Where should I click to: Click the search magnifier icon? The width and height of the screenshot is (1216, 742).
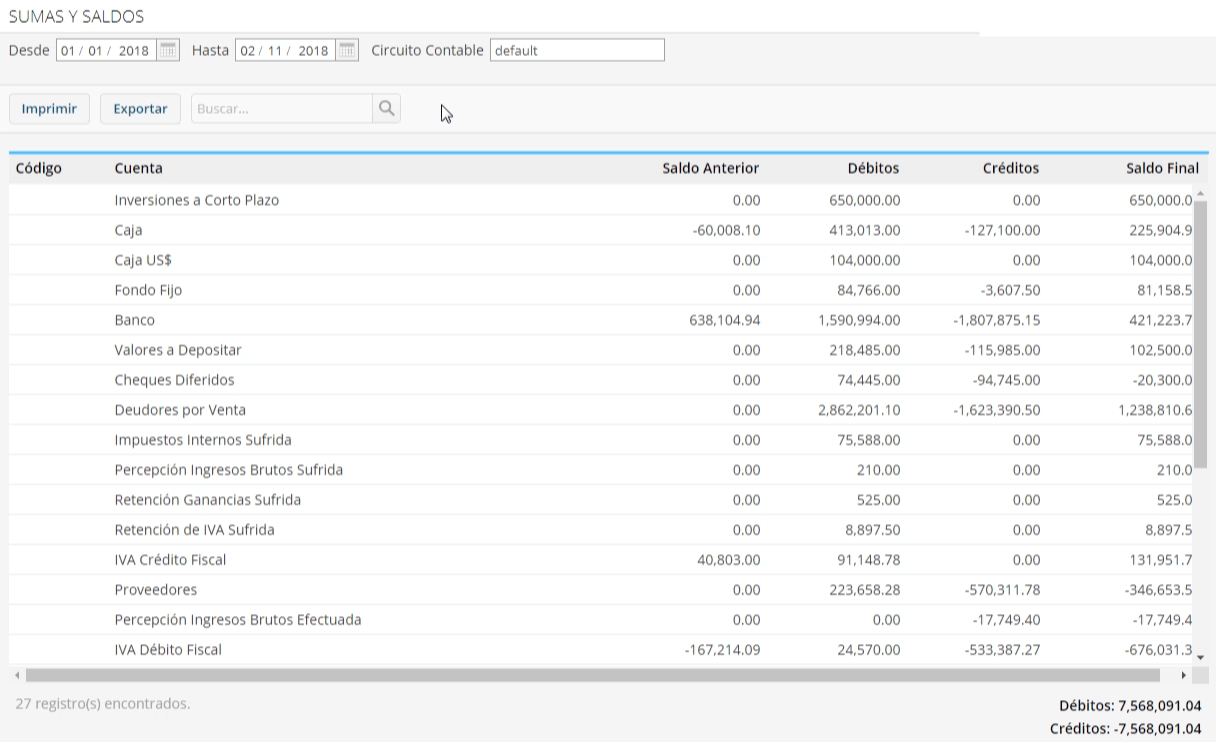[386, 109]
